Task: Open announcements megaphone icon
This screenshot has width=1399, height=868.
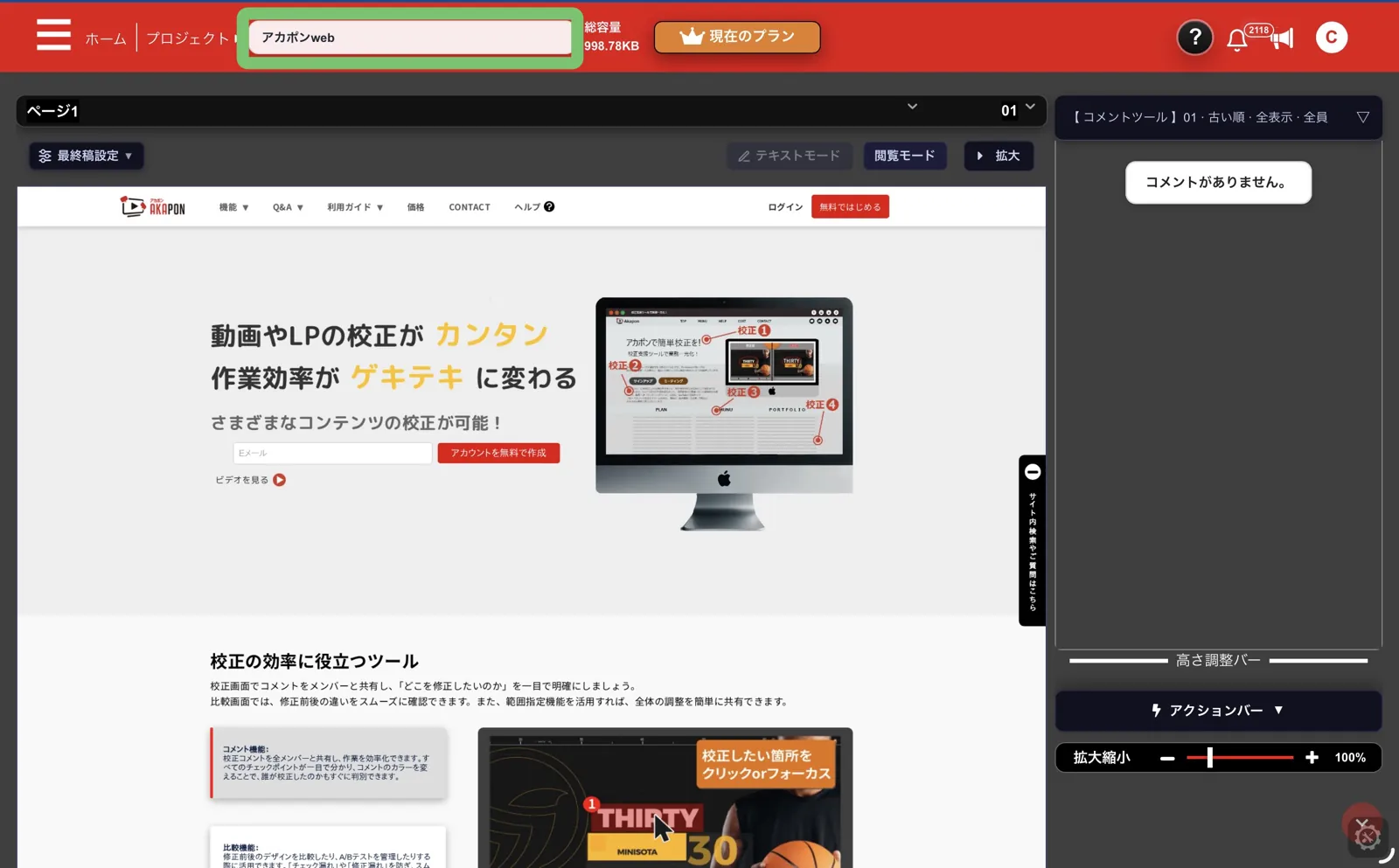Action: coord(1282,38)
